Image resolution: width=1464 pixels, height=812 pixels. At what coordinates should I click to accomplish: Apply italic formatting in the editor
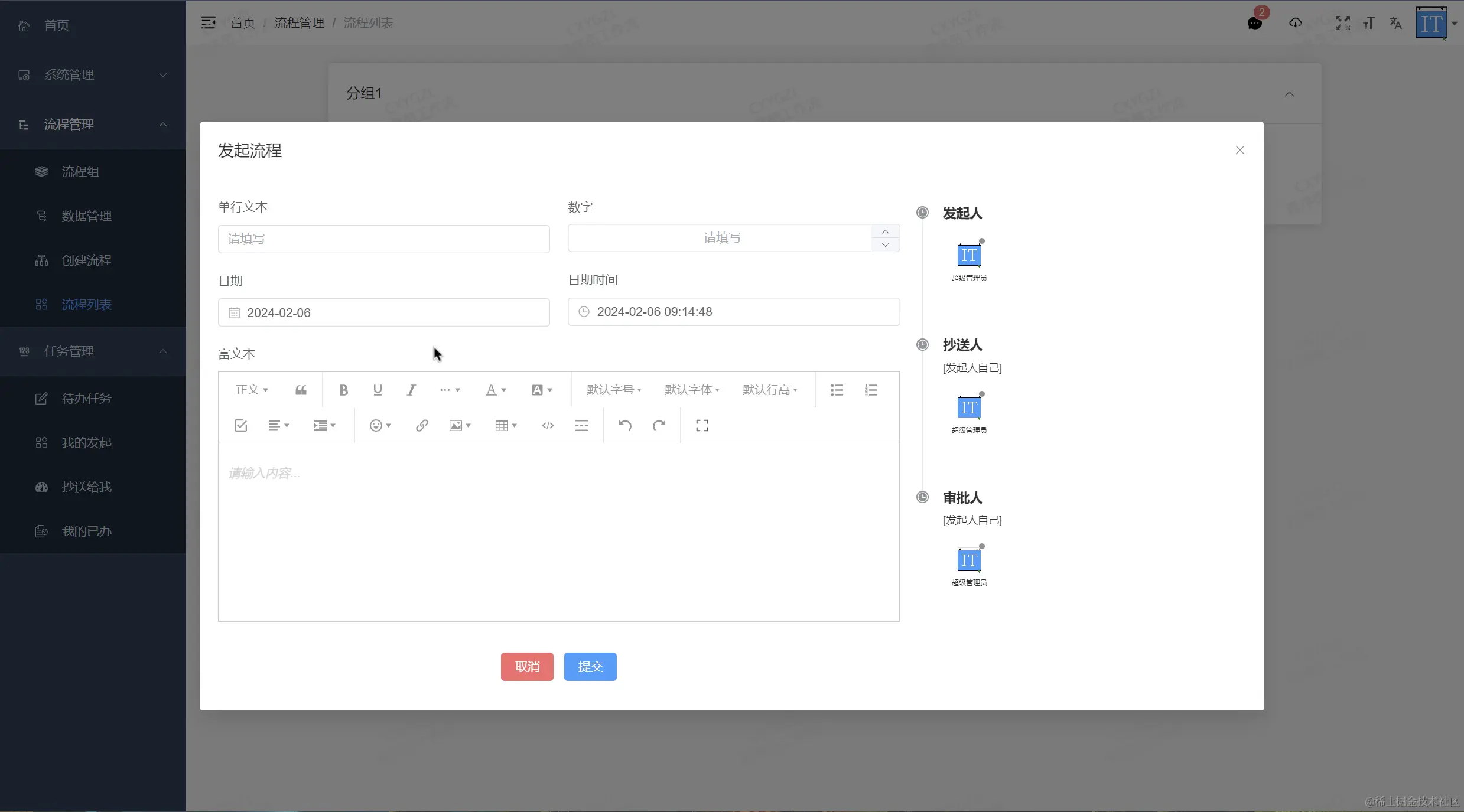click(x=411, y=390)
